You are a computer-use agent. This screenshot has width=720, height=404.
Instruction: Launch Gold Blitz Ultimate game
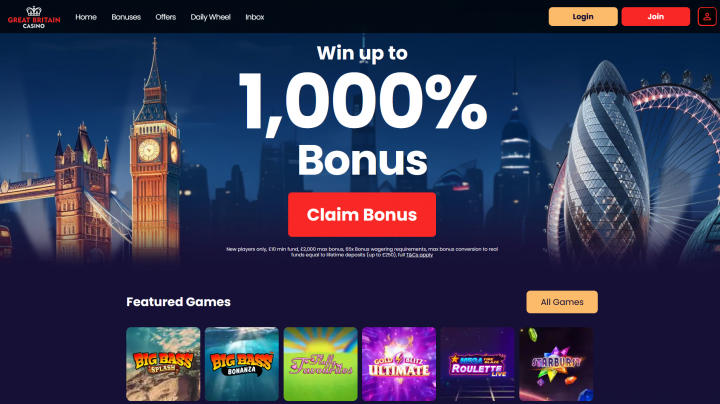(x=399, y=364)
